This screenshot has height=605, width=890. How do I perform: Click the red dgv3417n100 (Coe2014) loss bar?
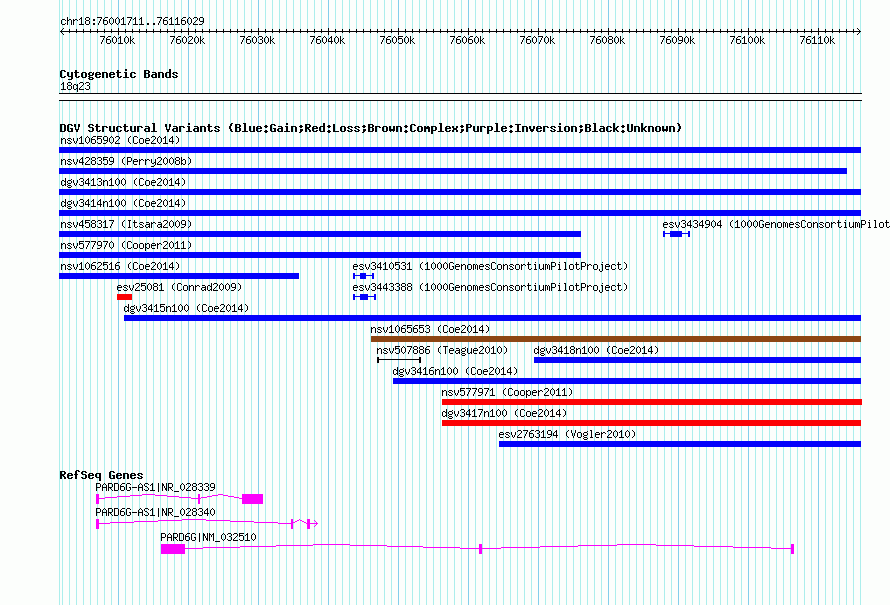click(x=652, y=423)
